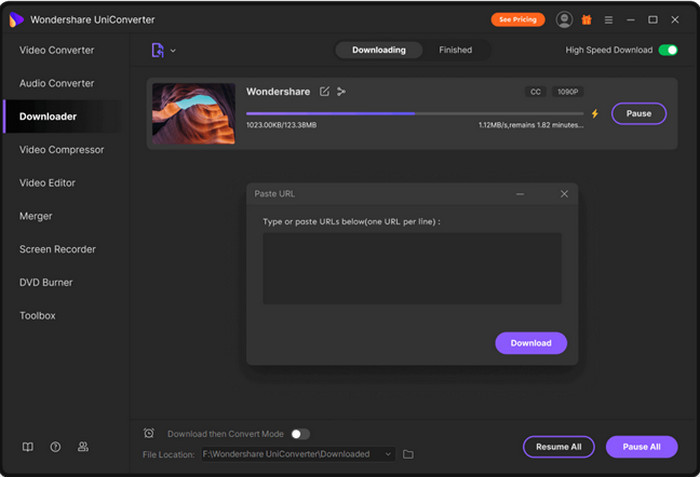700x477 pixels.
Task: Open the community people icon
Action: [83, 447]
